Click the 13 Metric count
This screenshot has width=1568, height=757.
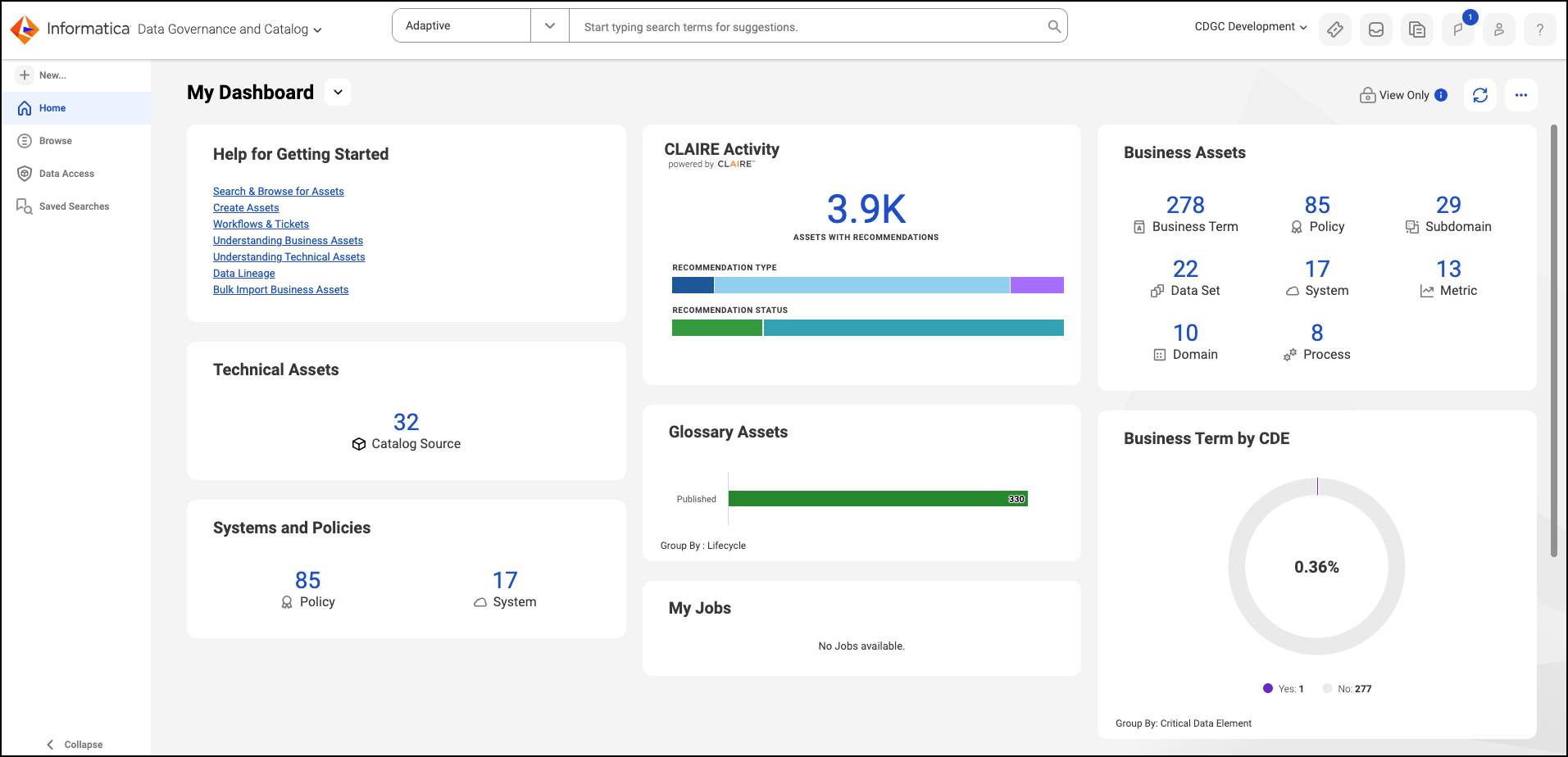[1448, 269]
